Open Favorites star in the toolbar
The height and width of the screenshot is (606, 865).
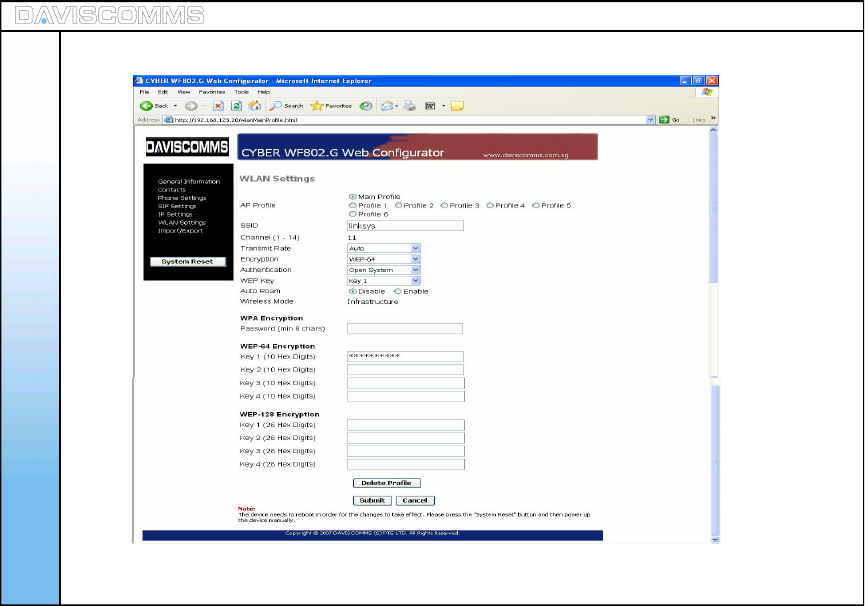tap(331, 106)
